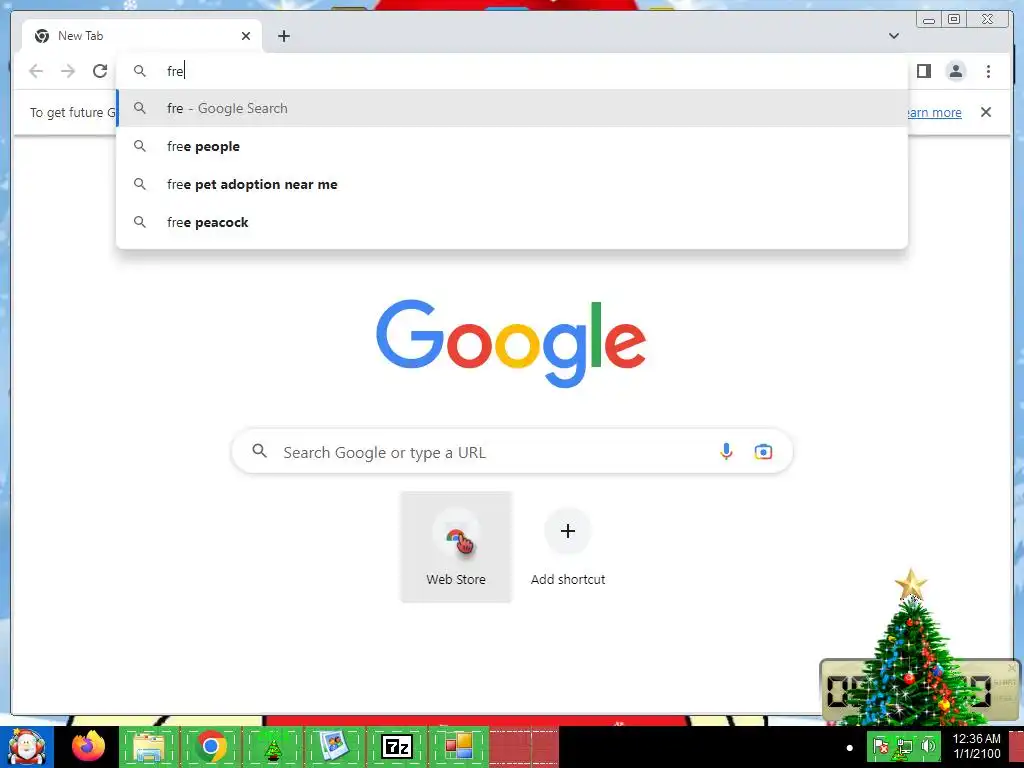
Task: Click the magnifier icon in Google search box
Action: 259,451
